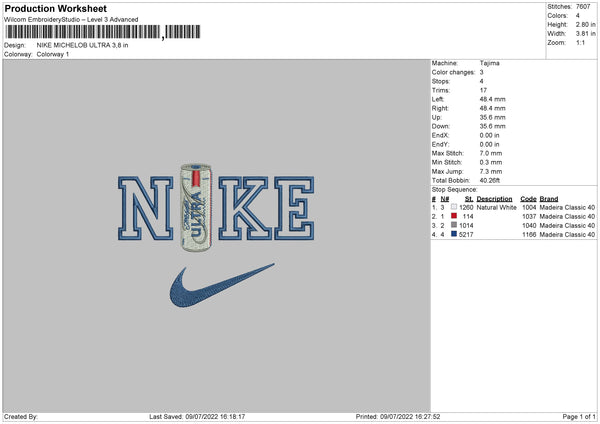This screenshot has height=424, width=600.
Task: Click the Min Stitch value 0.3 mm
Action: coord(491,162)
